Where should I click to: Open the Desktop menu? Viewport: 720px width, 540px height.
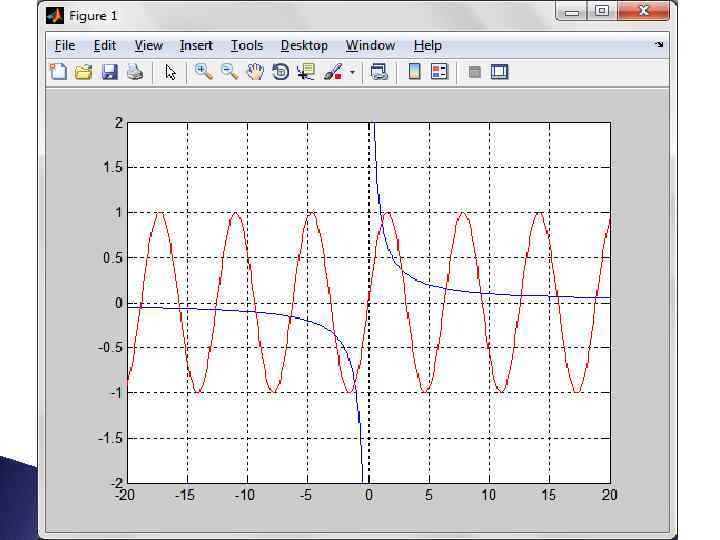(x=304, y=45)
